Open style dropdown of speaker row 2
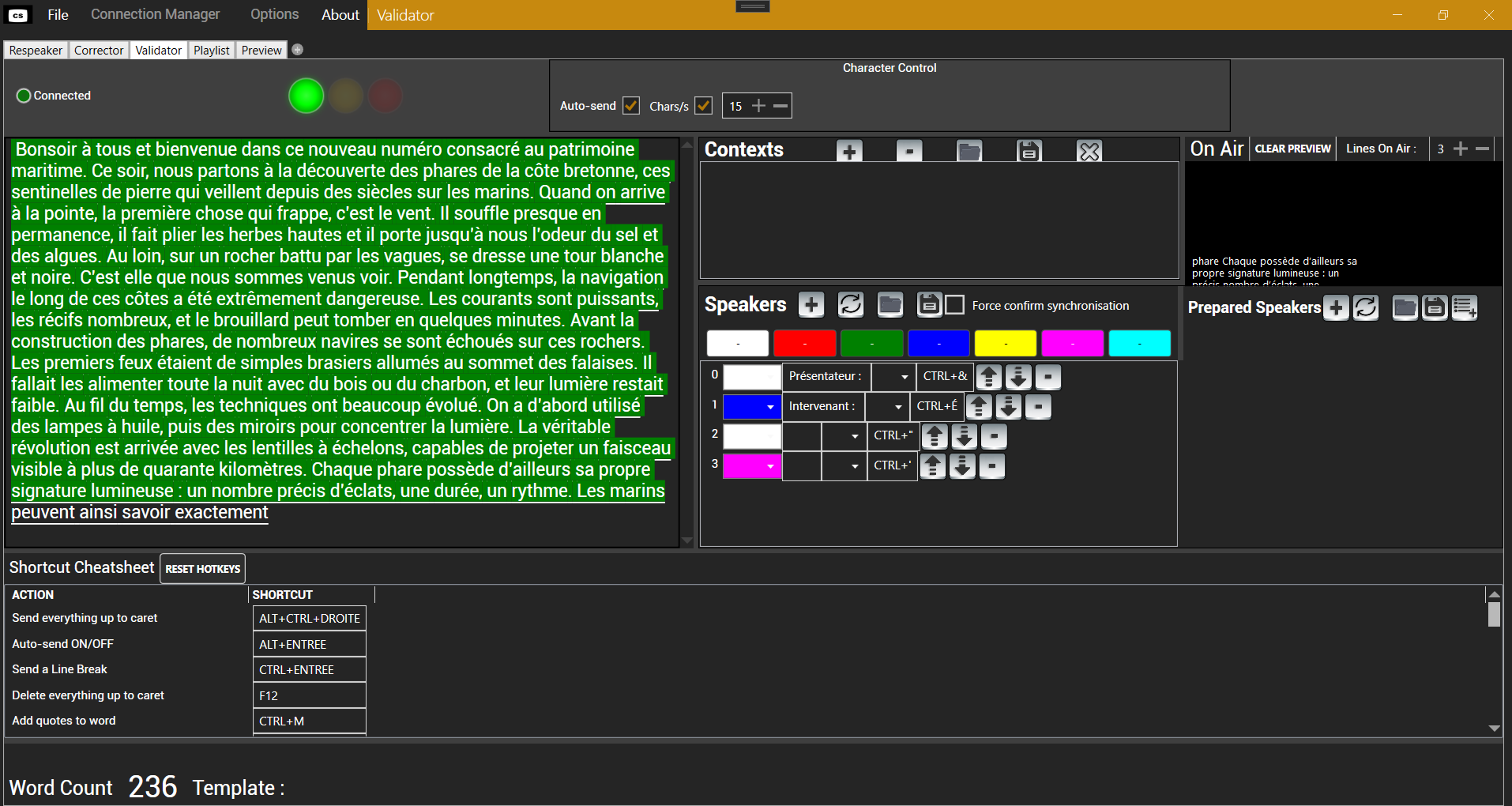 [x=844, y=436]
